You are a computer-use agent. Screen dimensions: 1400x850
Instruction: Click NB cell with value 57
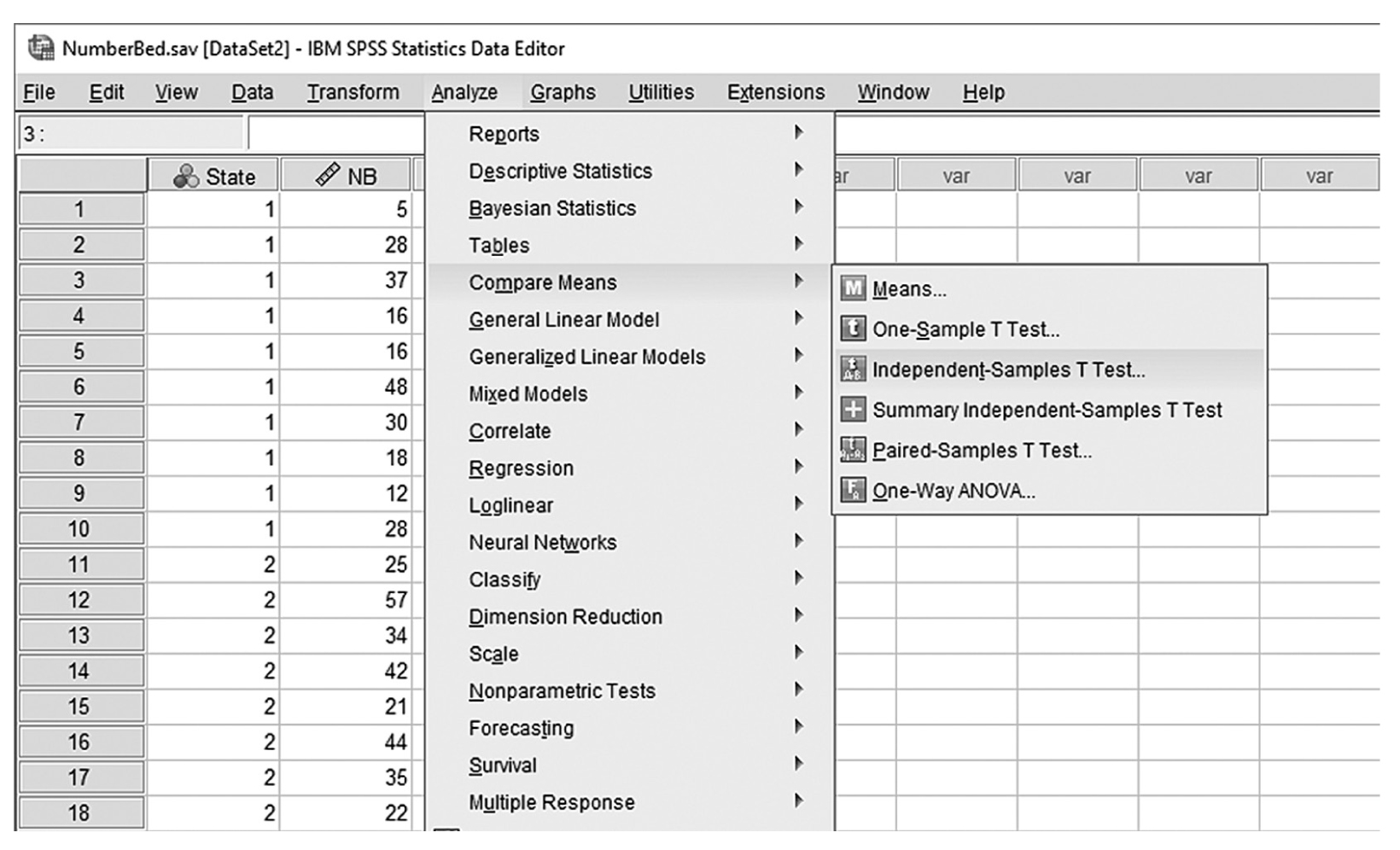347,600
